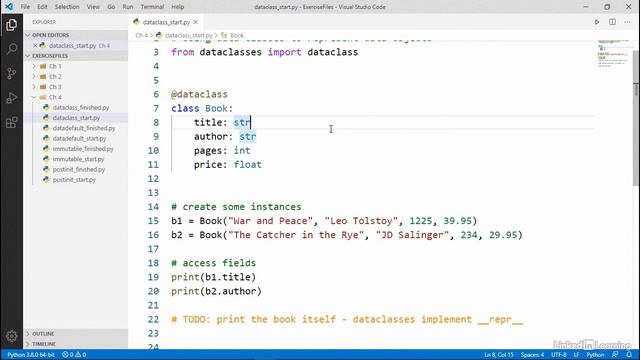This screenshot has width=640, height=360.
Task: Expand the Outline section
Action: pos(76,334)
